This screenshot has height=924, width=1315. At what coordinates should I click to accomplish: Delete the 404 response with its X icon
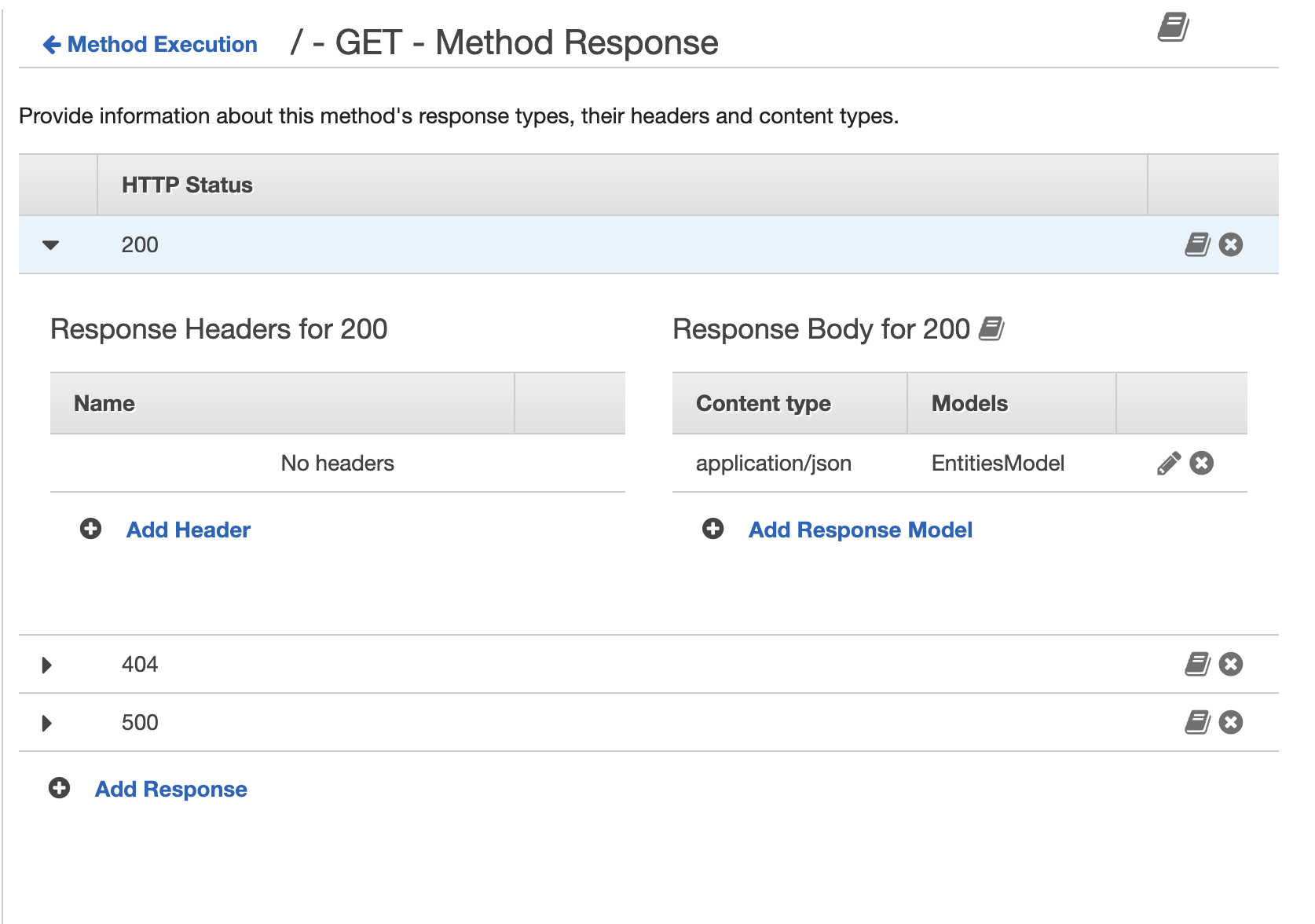(x=1230, y=664)
